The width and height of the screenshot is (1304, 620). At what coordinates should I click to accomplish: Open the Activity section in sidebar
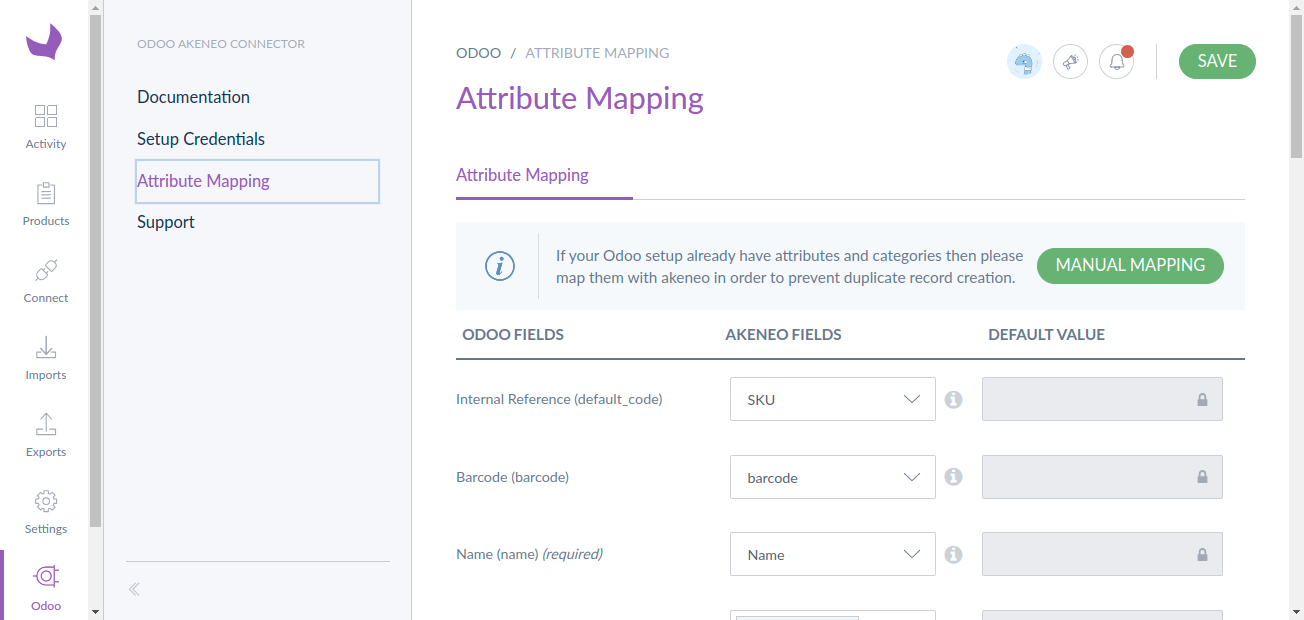coord(45,125)
